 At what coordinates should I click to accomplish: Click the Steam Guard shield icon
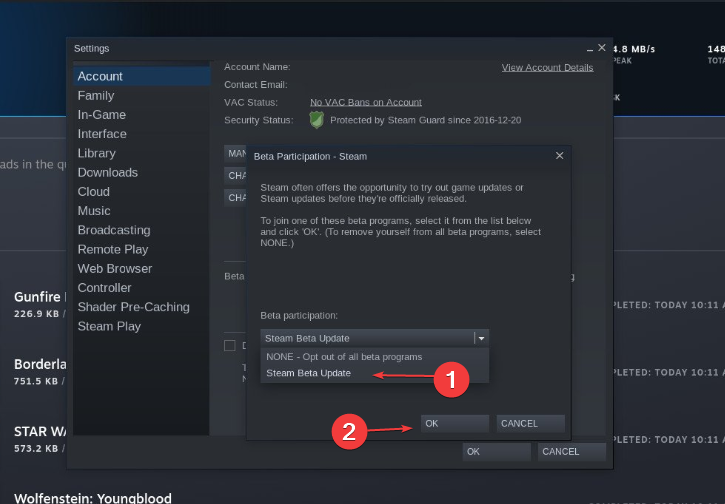(x=317, y=120)
